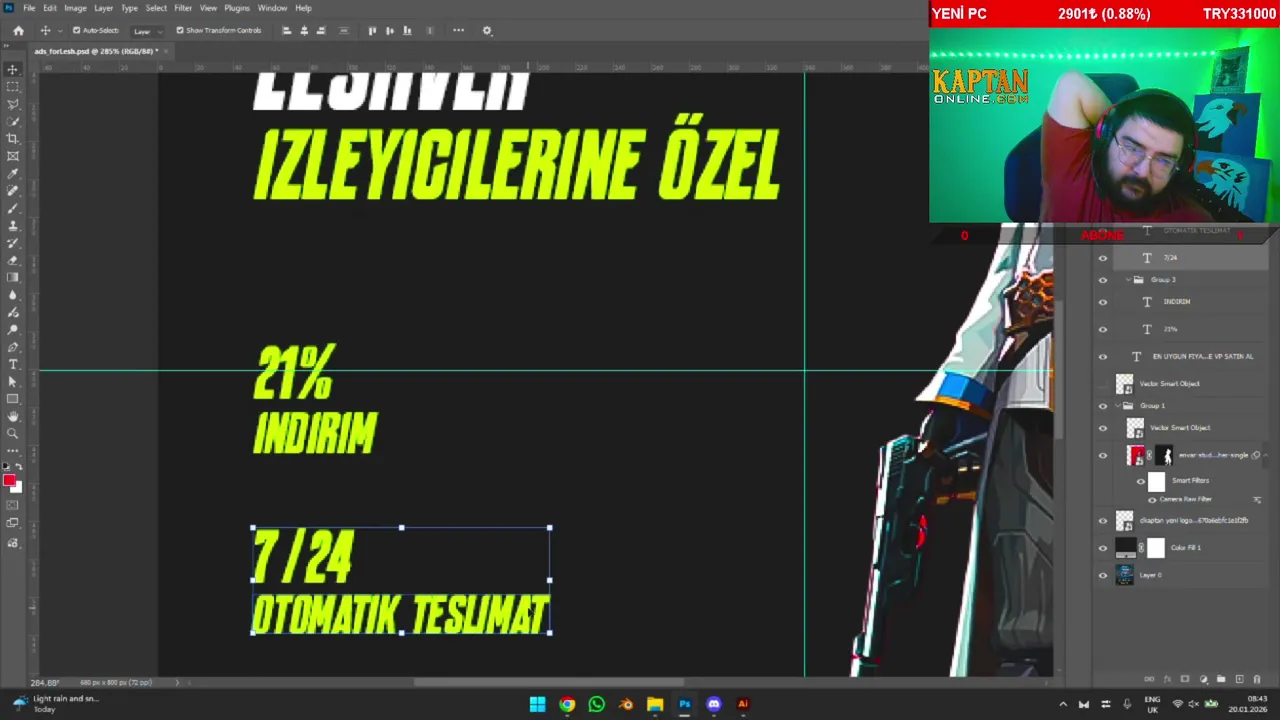Click the white background color swatch
Image resolution: width=1280 pixels, height=720 pixels.
pos(17,488)
